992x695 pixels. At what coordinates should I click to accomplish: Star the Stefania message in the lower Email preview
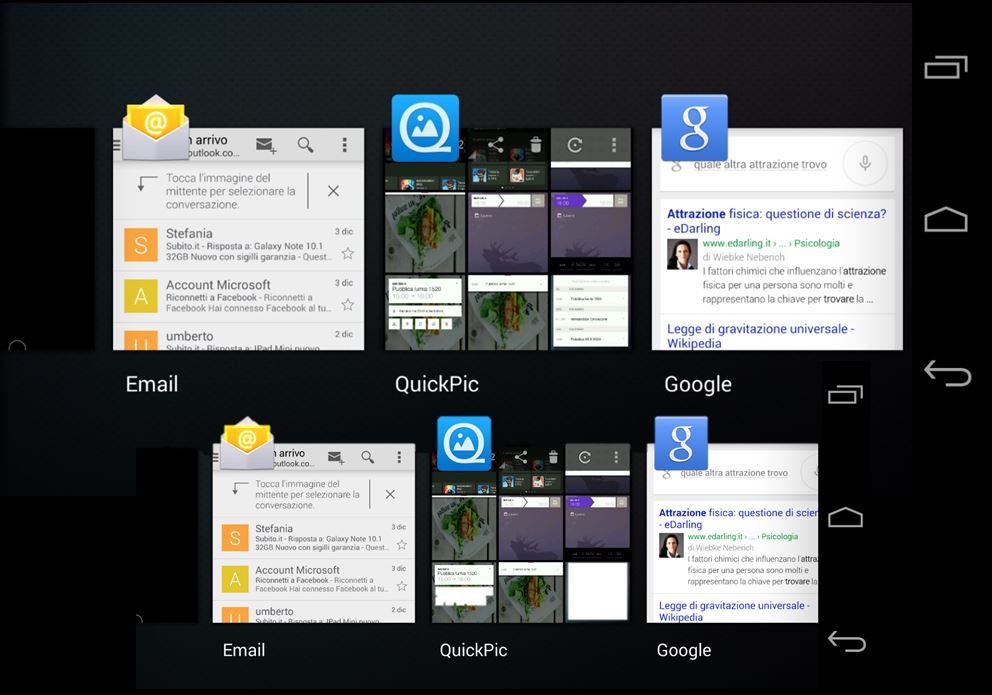[402, 544]
